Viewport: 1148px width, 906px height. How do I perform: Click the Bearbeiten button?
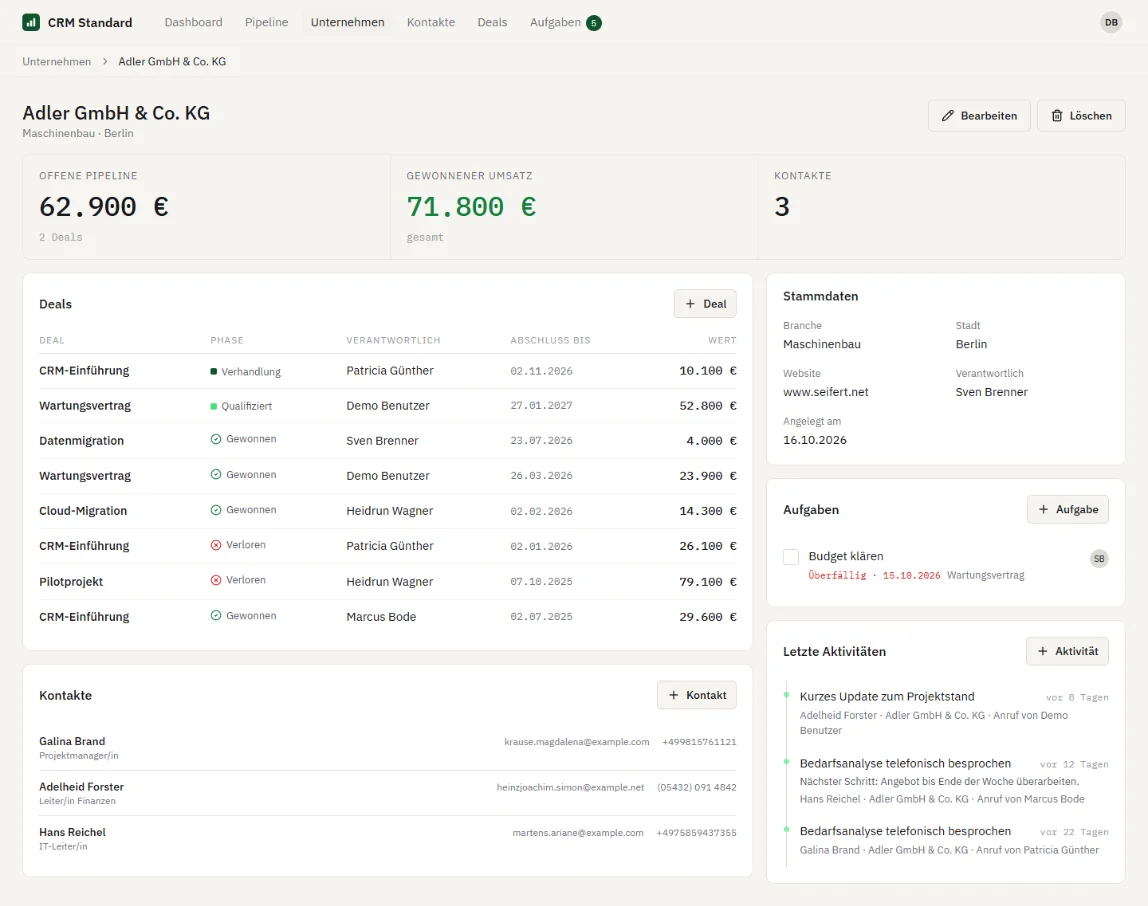tap(979, 116)
